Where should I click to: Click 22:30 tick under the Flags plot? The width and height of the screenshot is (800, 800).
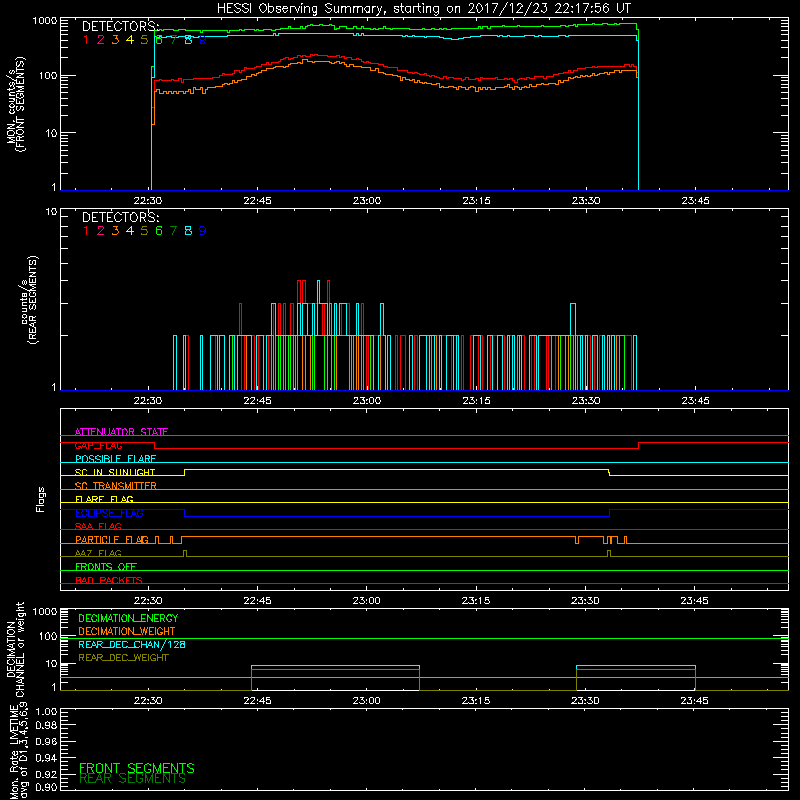click(148, 601)
